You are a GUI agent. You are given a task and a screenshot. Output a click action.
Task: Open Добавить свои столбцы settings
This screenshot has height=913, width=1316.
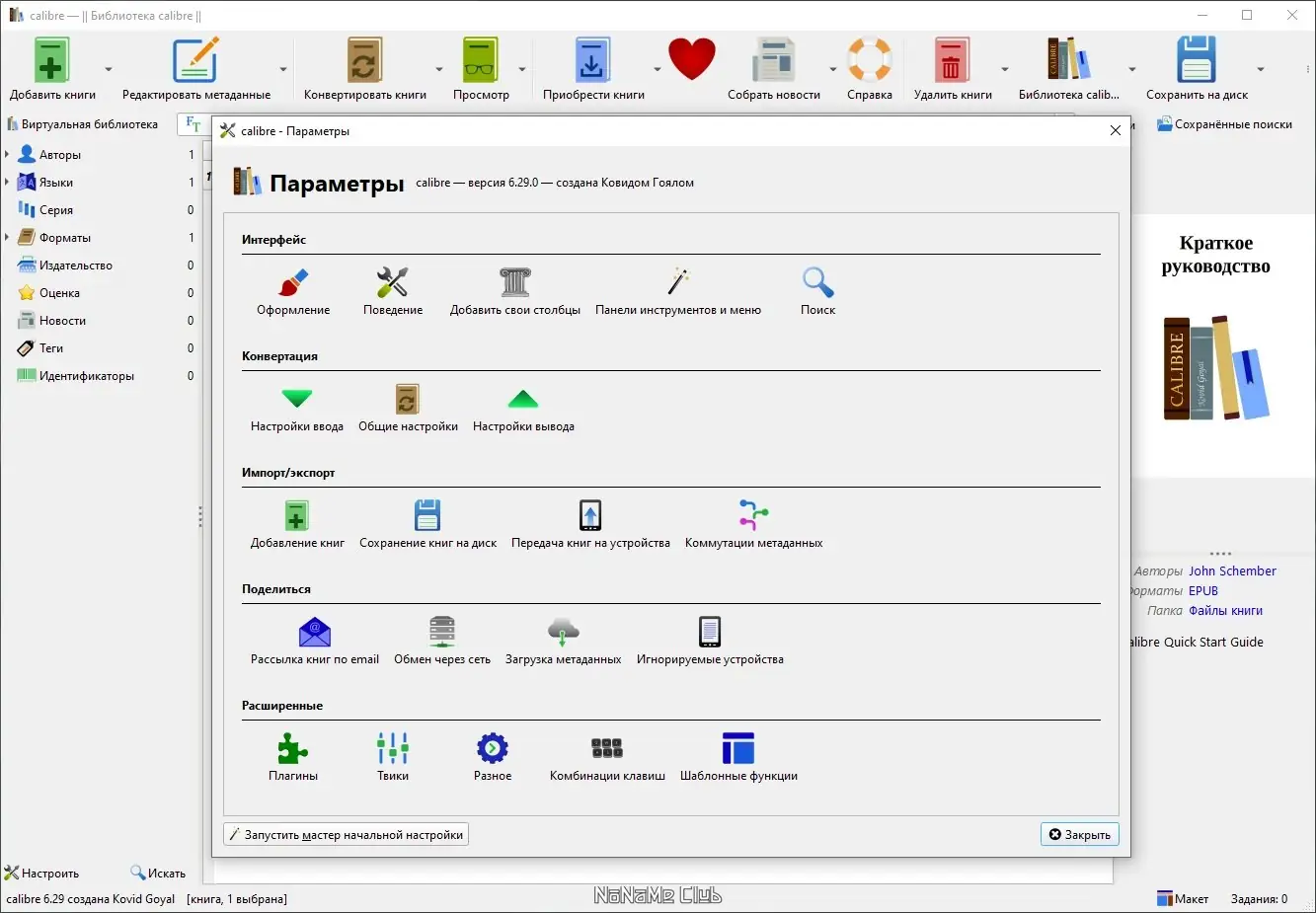(x=515, y=292)
